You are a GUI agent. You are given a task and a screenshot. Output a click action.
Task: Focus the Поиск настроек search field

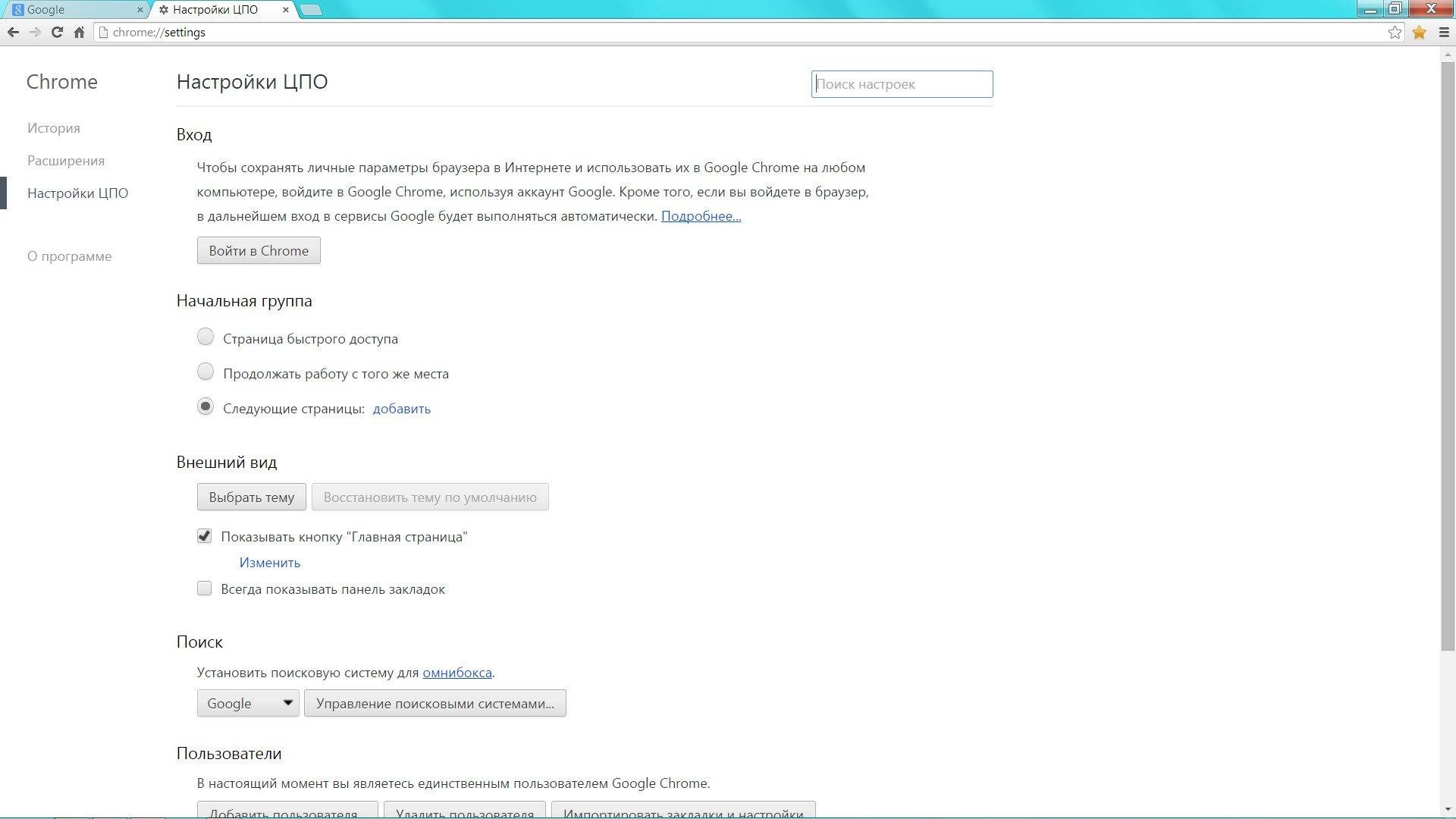coord(902,84)
